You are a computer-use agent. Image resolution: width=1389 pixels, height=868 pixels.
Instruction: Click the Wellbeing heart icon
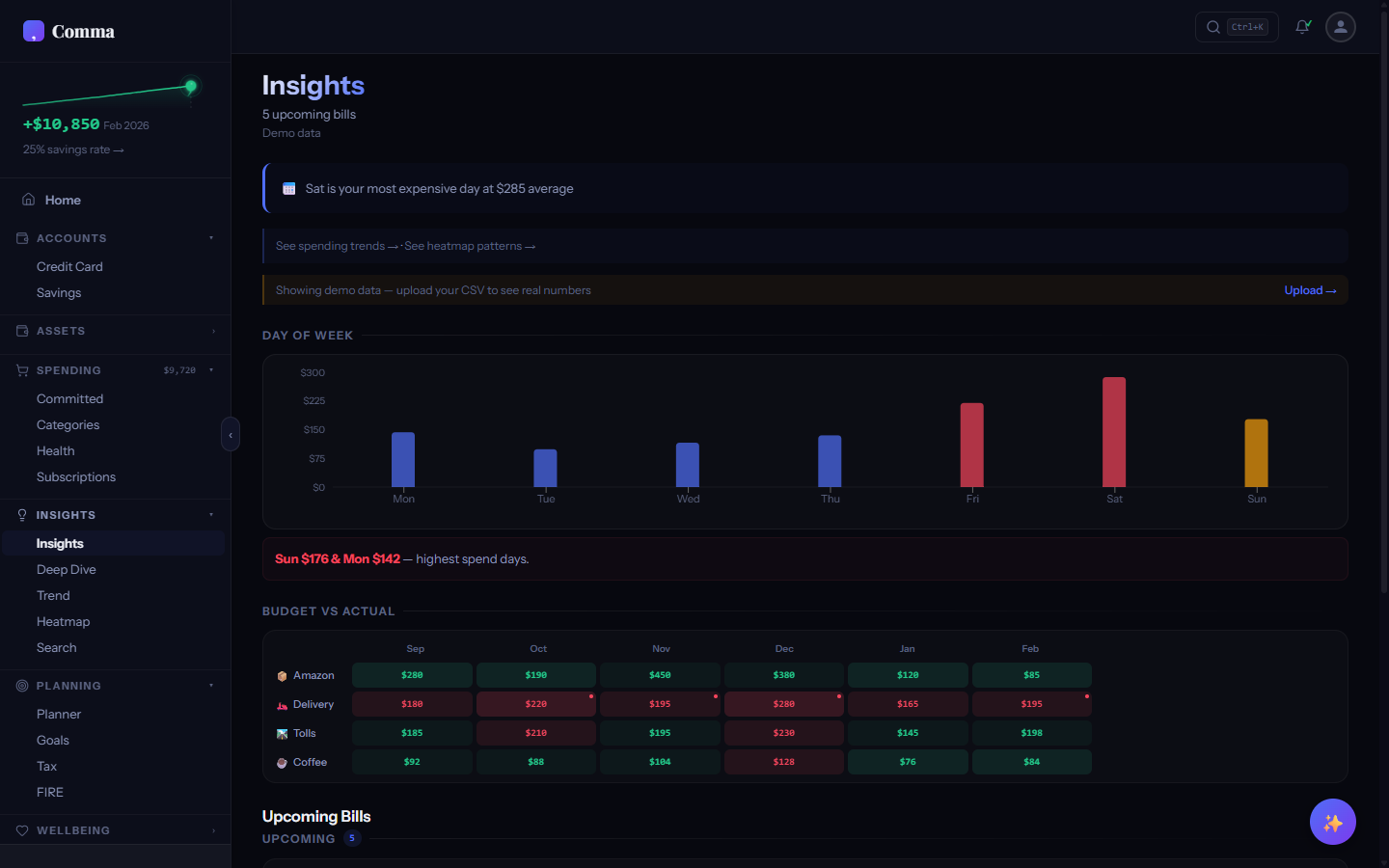(x=21, y=829)
